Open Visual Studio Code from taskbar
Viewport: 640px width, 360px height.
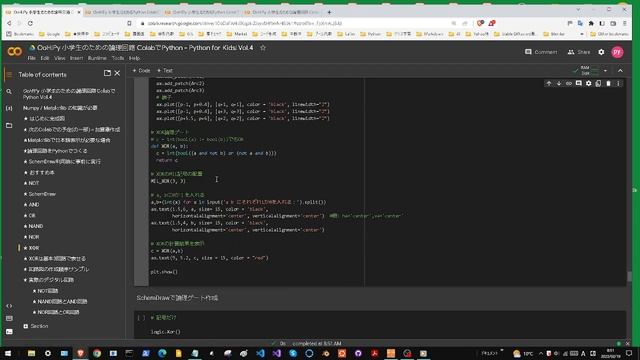click(260, 353)
